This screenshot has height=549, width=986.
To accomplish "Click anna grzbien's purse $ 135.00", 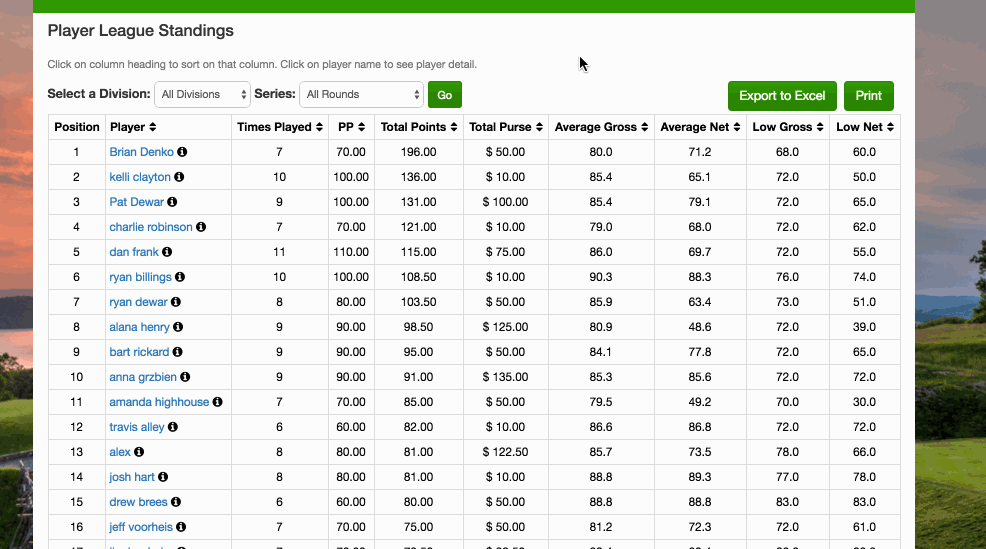I will [506, 377].
